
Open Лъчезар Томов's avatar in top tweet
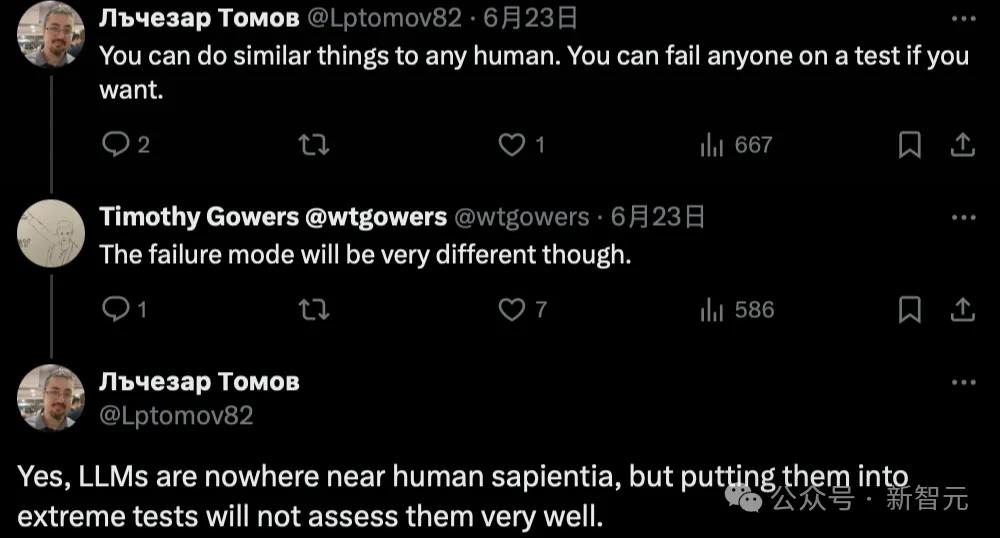click(x=50, y=34)
